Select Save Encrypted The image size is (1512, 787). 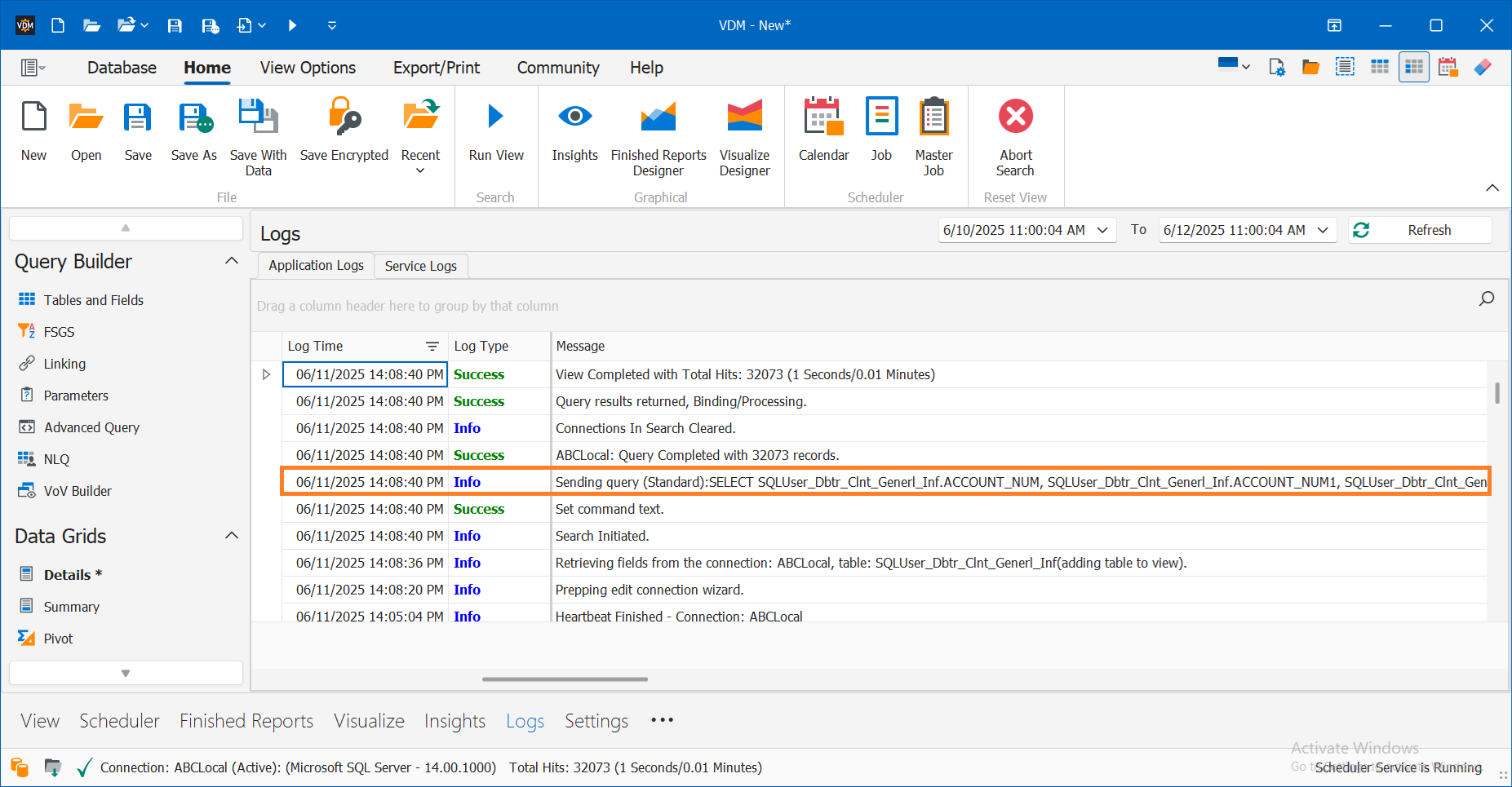(x=344, y=130)
